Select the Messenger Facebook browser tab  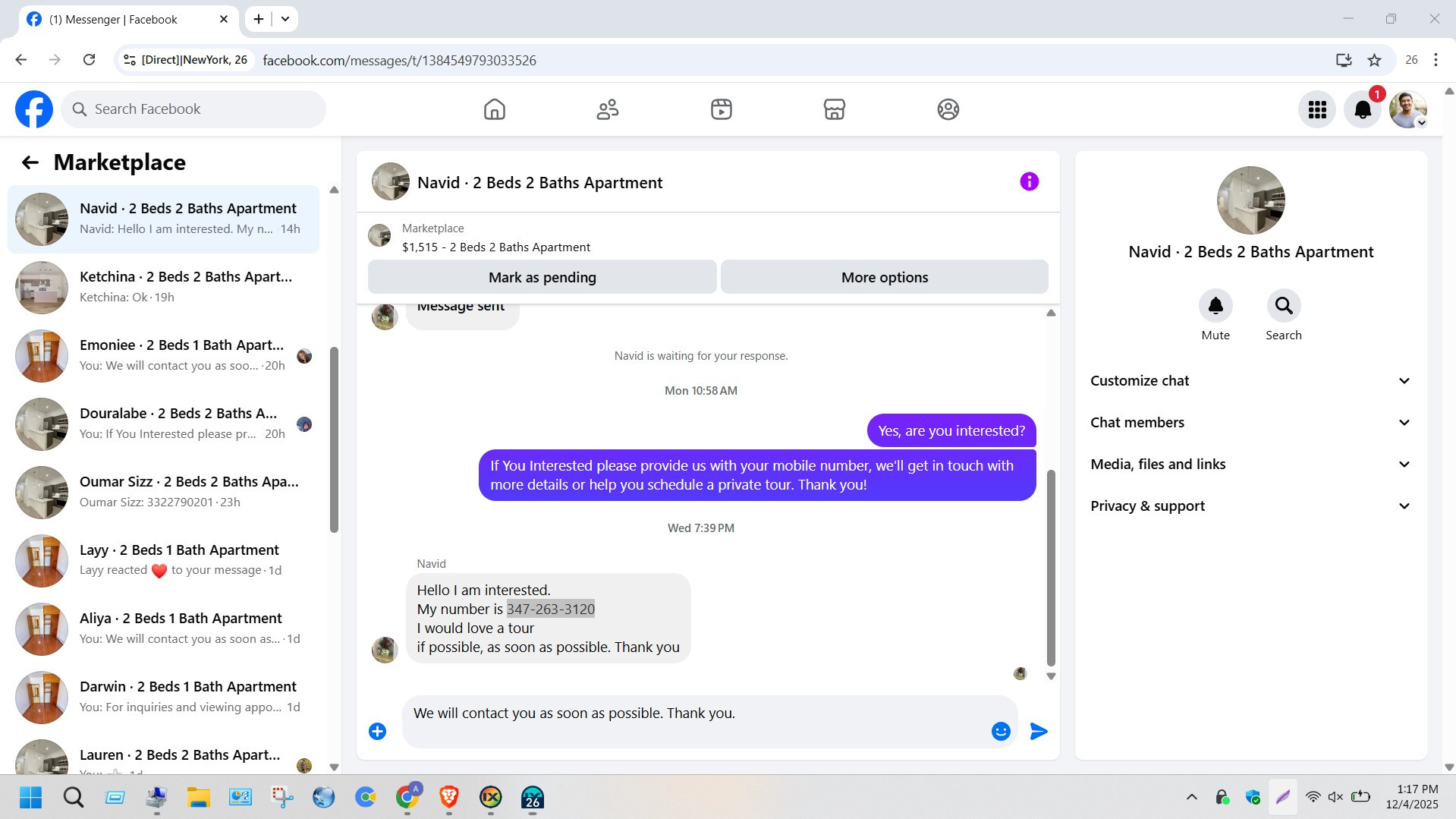127,19
